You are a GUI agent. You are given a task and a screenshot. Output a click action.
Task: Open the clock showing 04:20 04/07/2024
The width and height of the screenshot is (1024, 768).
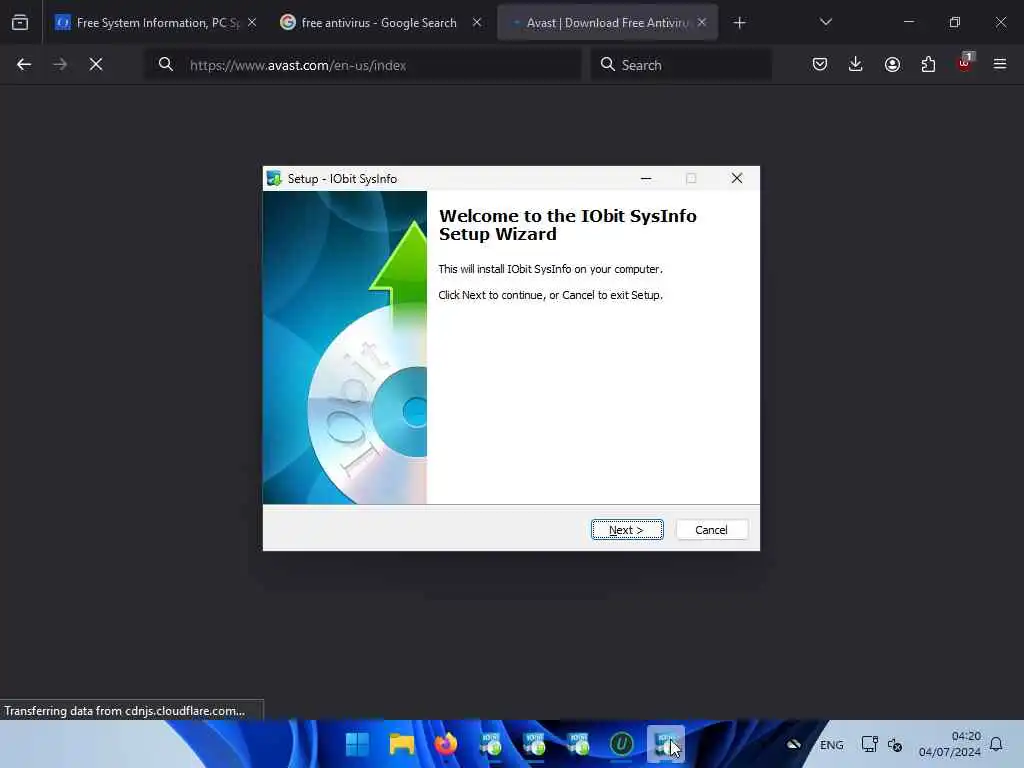tap(950, 744)
